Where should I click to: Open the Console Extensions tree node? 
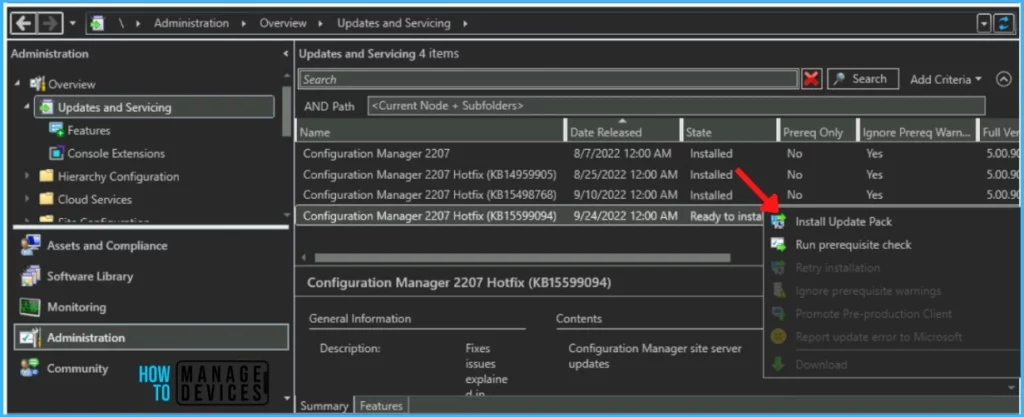click(x=116, y=153)
